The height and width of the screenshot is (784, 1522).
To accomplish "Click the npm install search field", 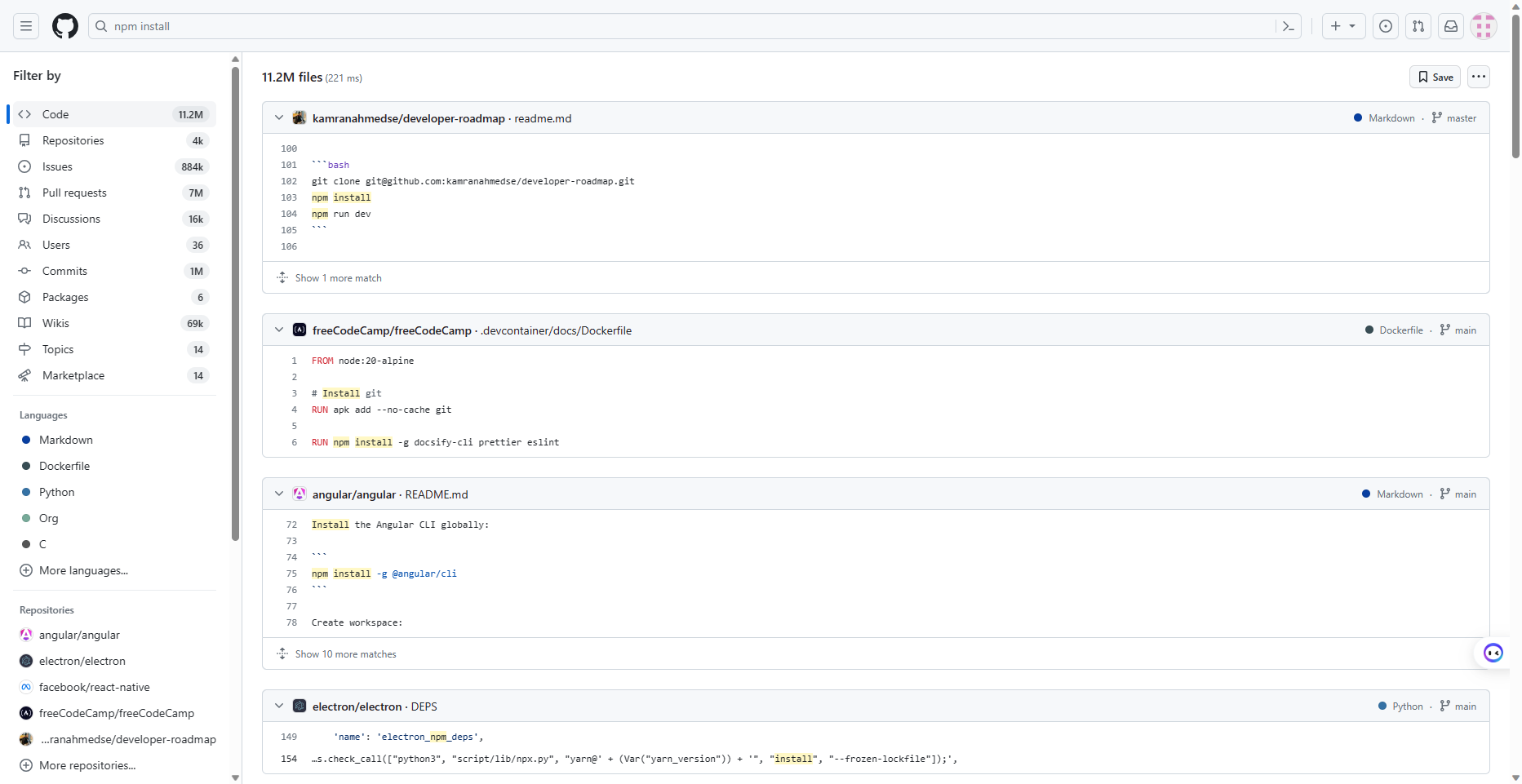I will 686,26.
